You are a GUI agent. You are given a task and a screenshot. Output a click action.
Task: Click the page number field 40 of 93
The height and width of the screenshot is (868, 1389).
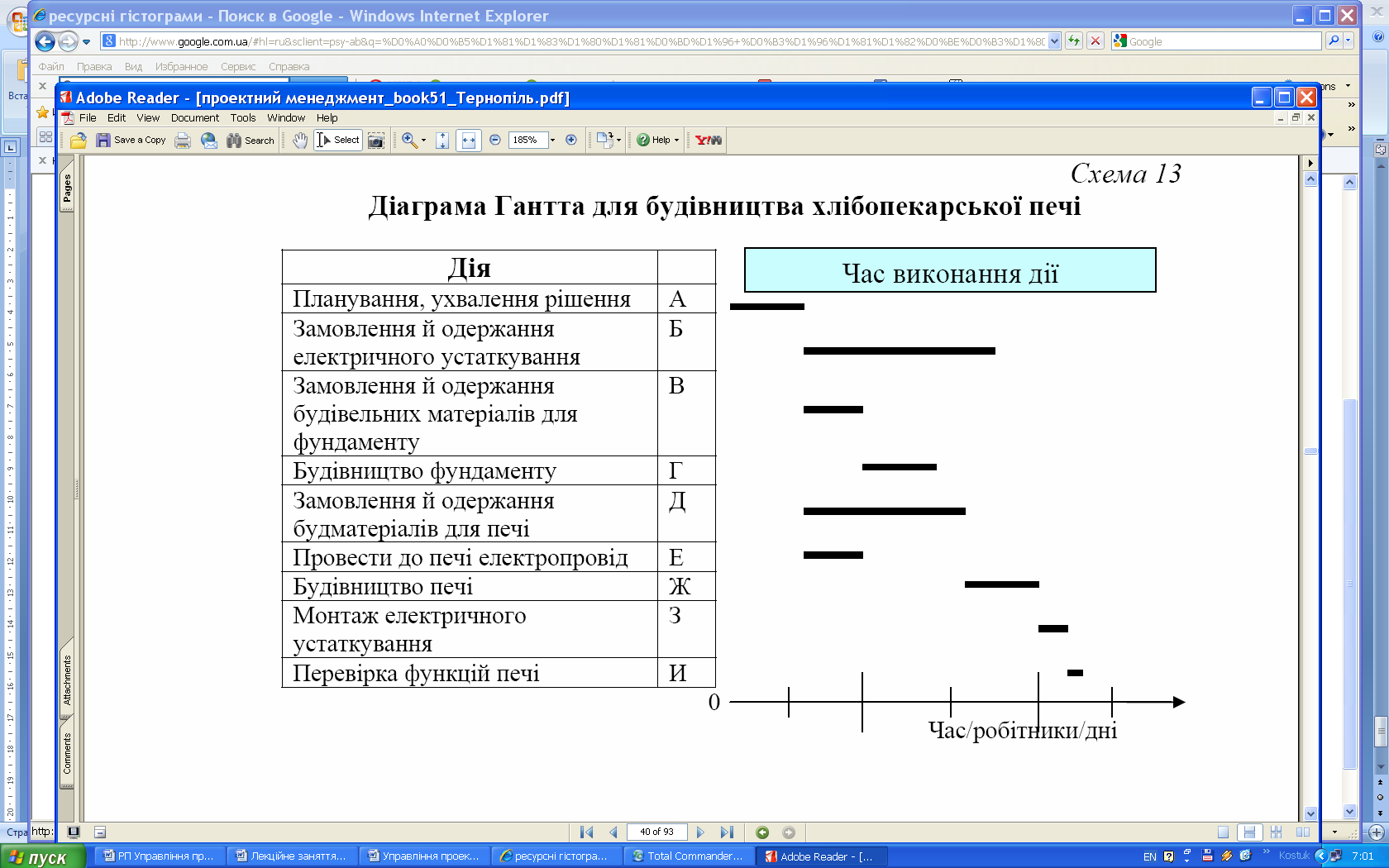pyautogui.click(x=656, y=832)
